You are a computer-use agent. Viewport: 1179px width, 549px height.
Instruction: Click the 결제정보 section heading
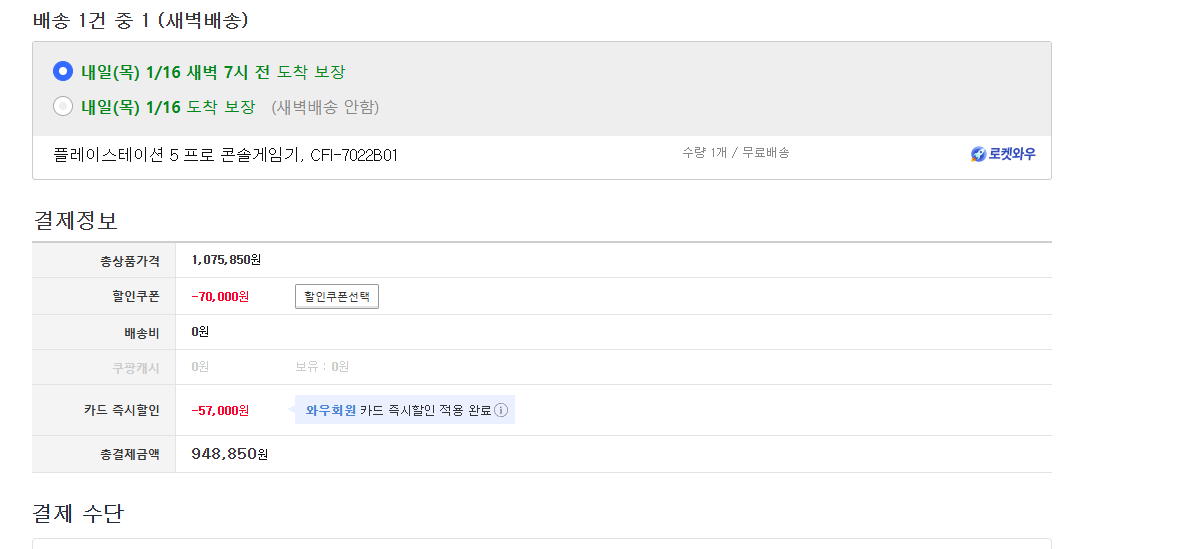(x=75, y=220)
